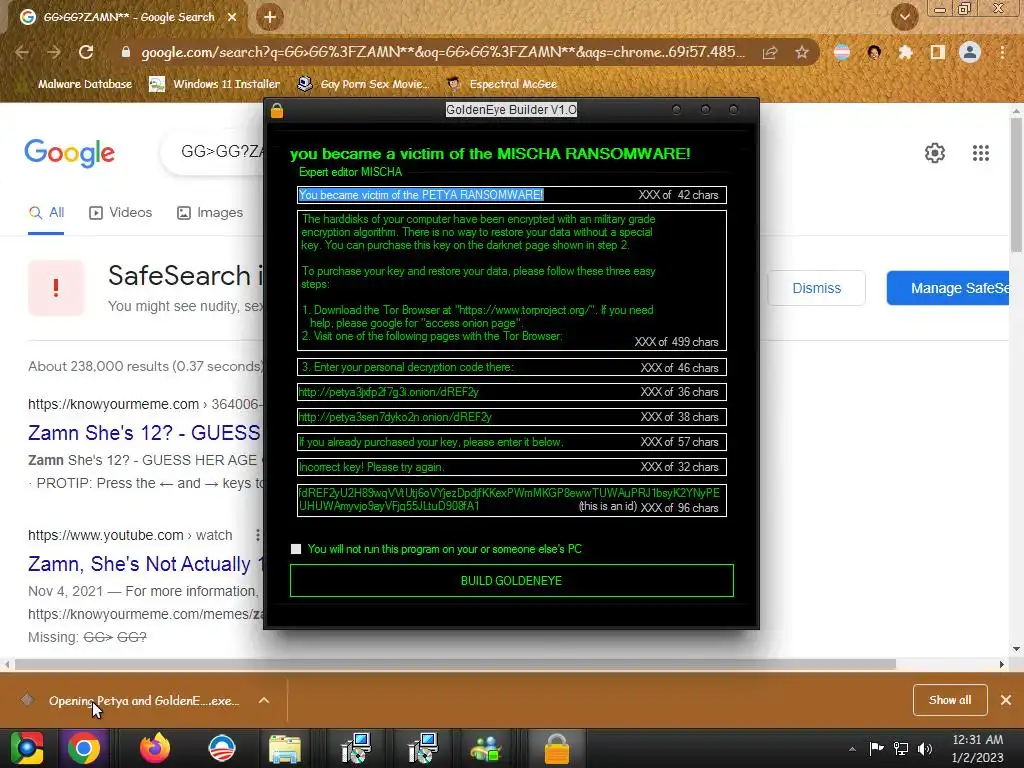This screenshot has width=1024, height=768.
Task: Open Google quick settings gear
Action: tap(935, 153)
